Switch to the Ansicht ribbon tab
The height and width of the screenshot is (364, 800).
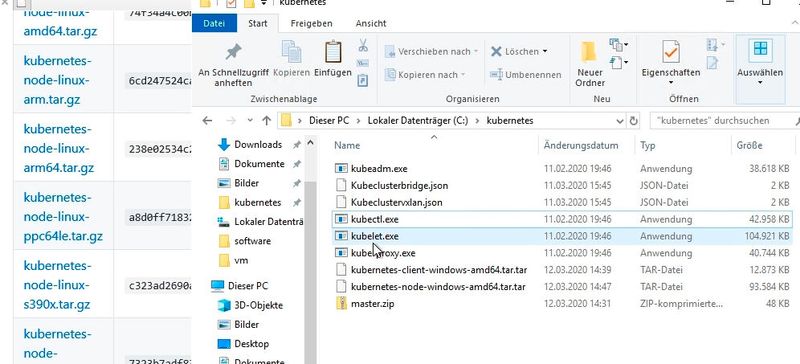tap(371, 23)
